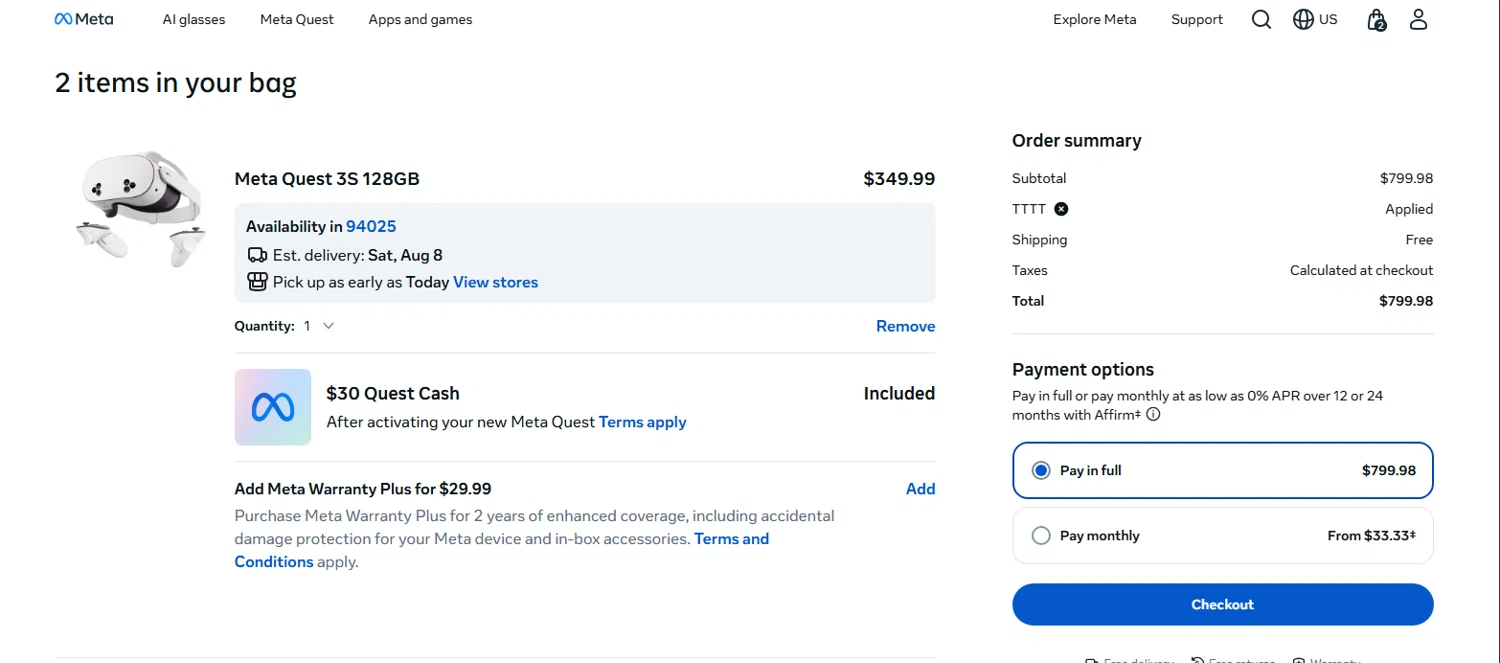Remove Meta Quest 3S from bag
The width and height of the screenshot is (1500, 663).
(x=905, y=326)
